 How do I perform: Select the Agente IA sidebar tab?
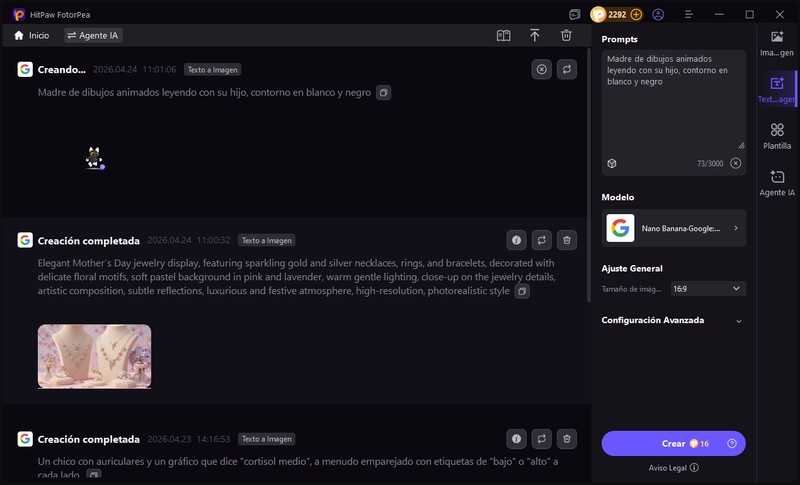[777, 183]
